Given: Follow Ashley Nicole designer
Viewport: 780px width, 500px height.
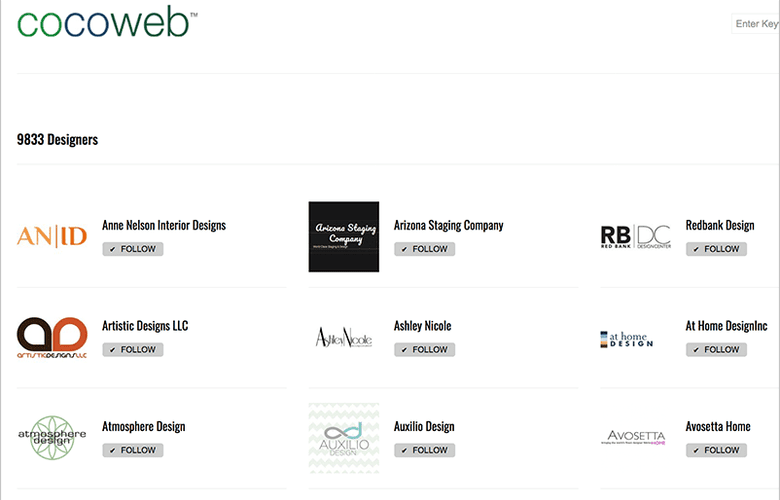Looking at the screenshot, I should click(424, 349).
